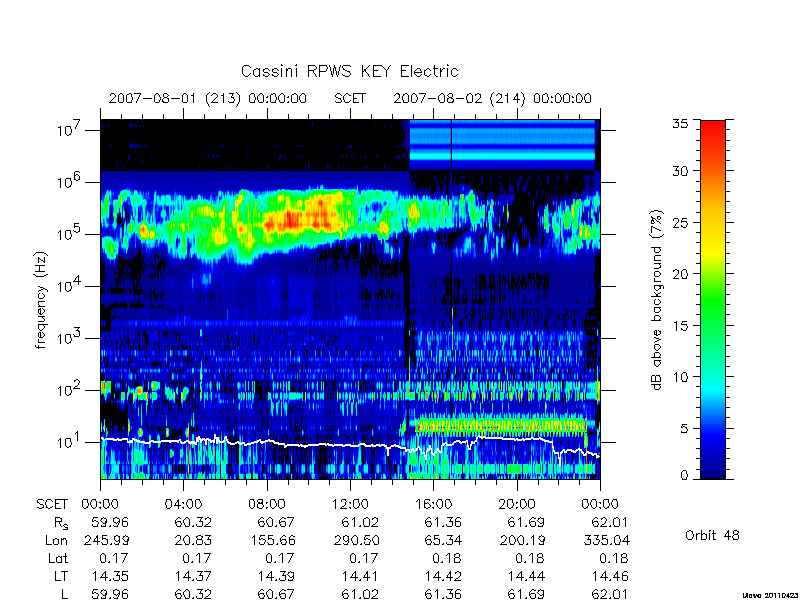The image size is (800, 600).
Task: Click the 20:00 time tick label
Action: 517,504
